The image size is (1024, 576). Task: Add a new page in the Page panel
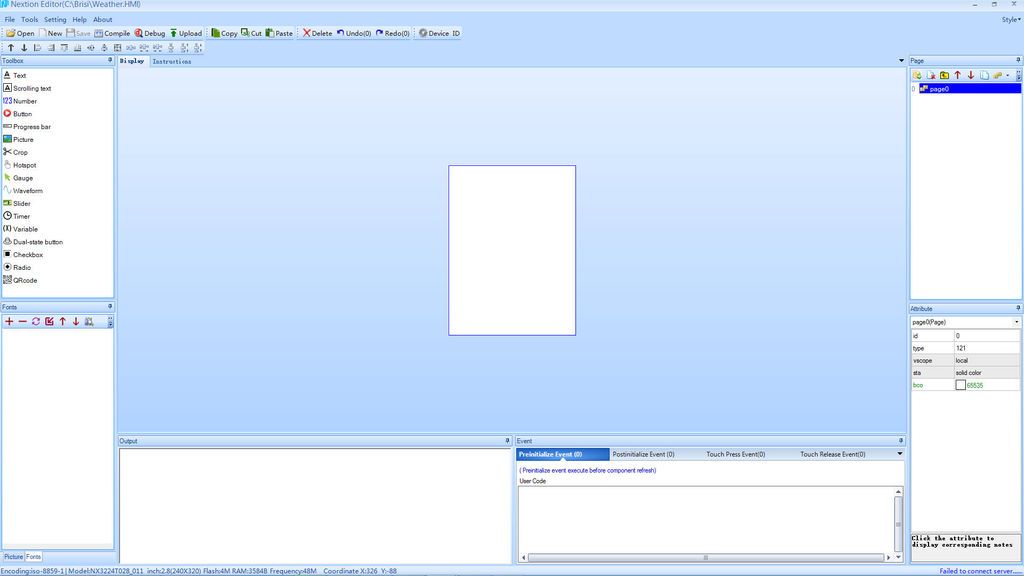click(916, 75)
